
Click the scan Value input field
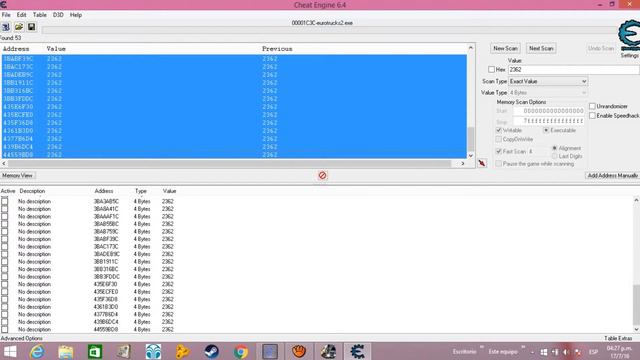click(573, 70)
